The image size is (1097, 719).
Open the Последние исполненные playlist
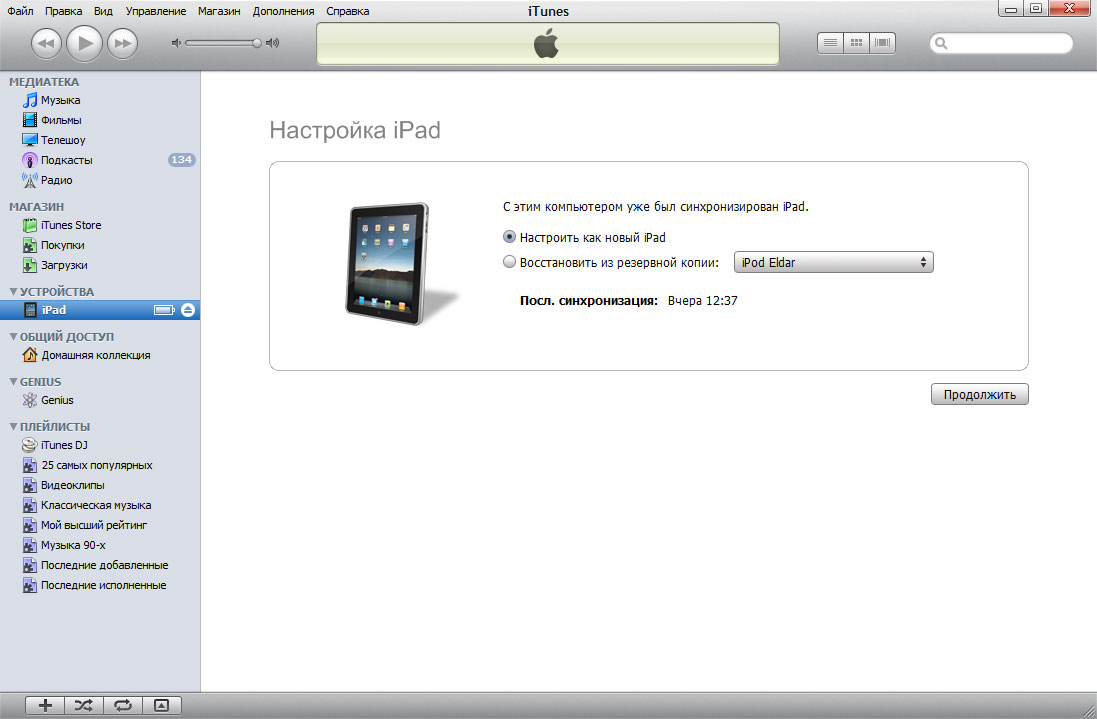point(94,585)
